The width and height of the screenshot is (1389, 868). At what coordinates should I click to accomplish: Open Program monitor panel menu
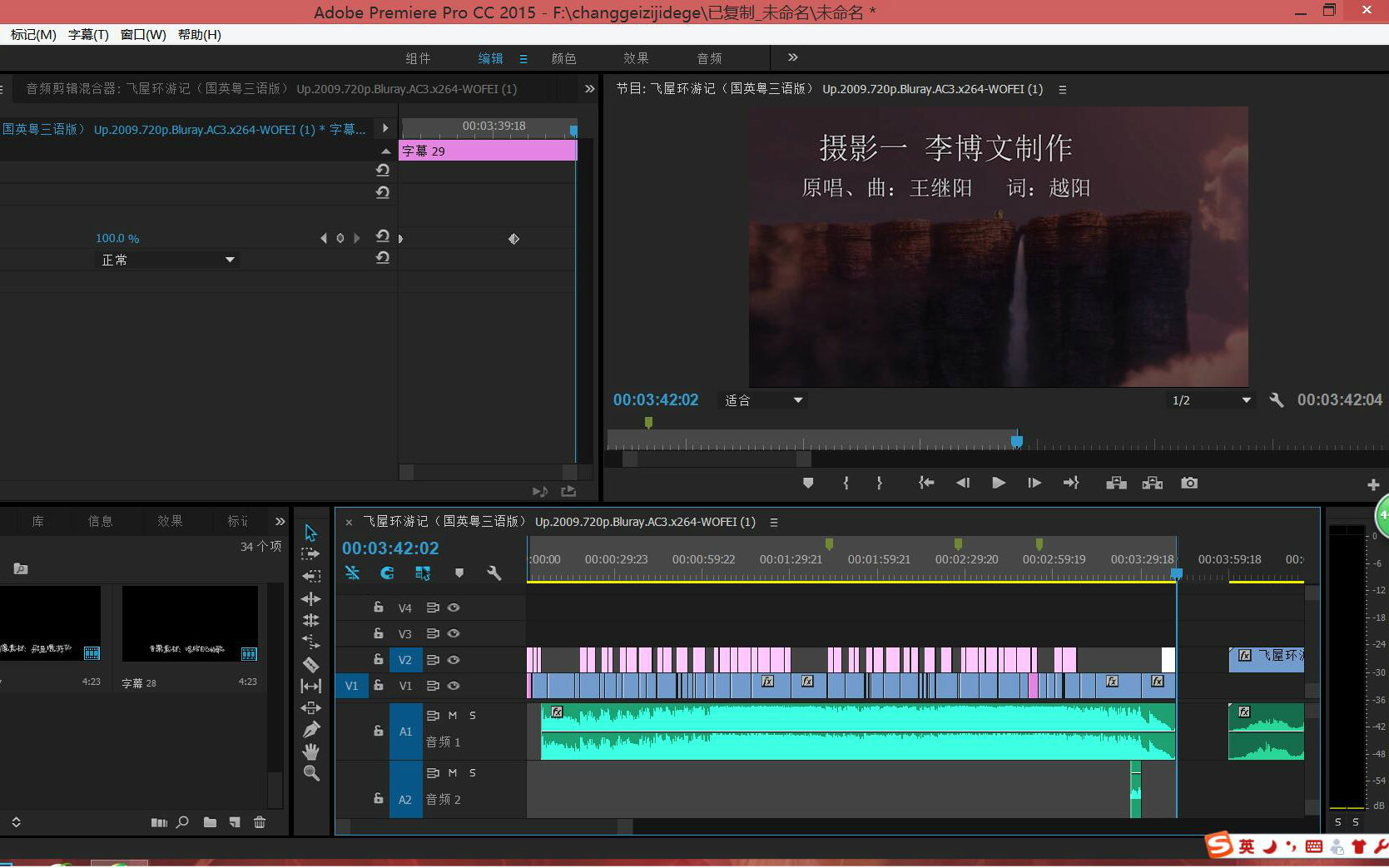pyautogui.click(x=1062, y=89)
